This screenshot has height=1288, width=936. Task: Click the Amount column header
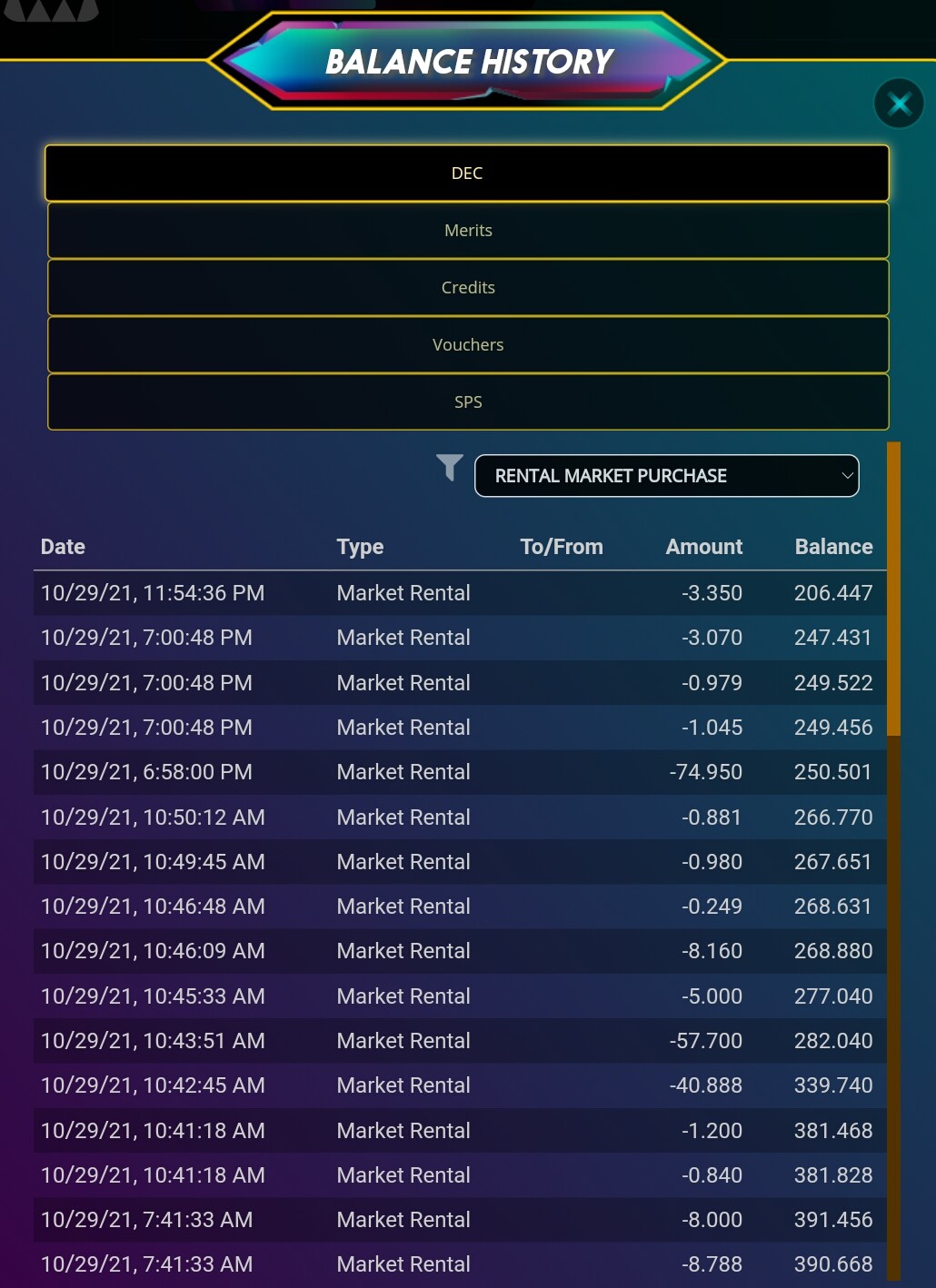[x=704, y=547]
